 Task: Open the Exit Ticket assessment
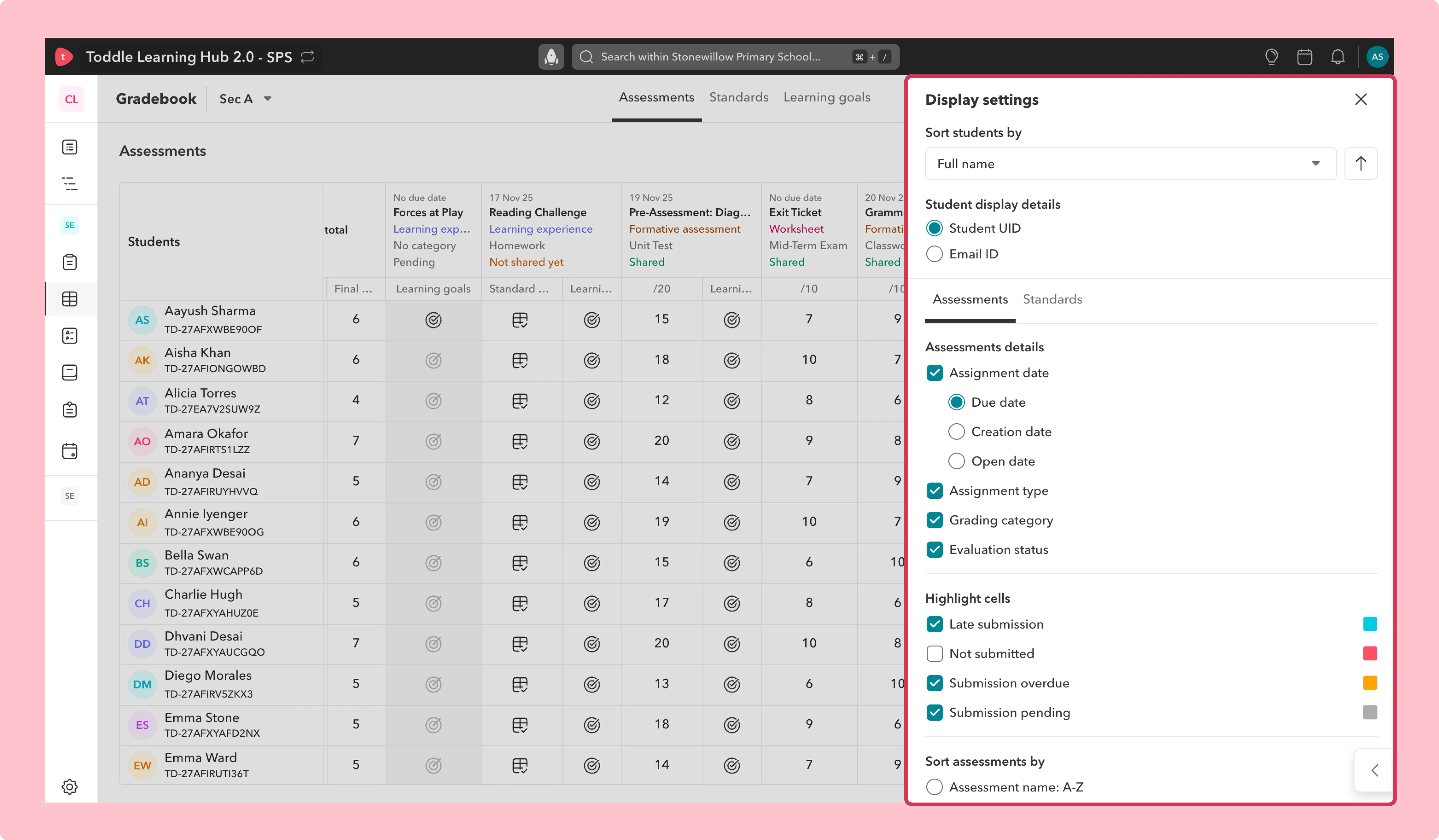pyautogui.click(x=795, y=212)
